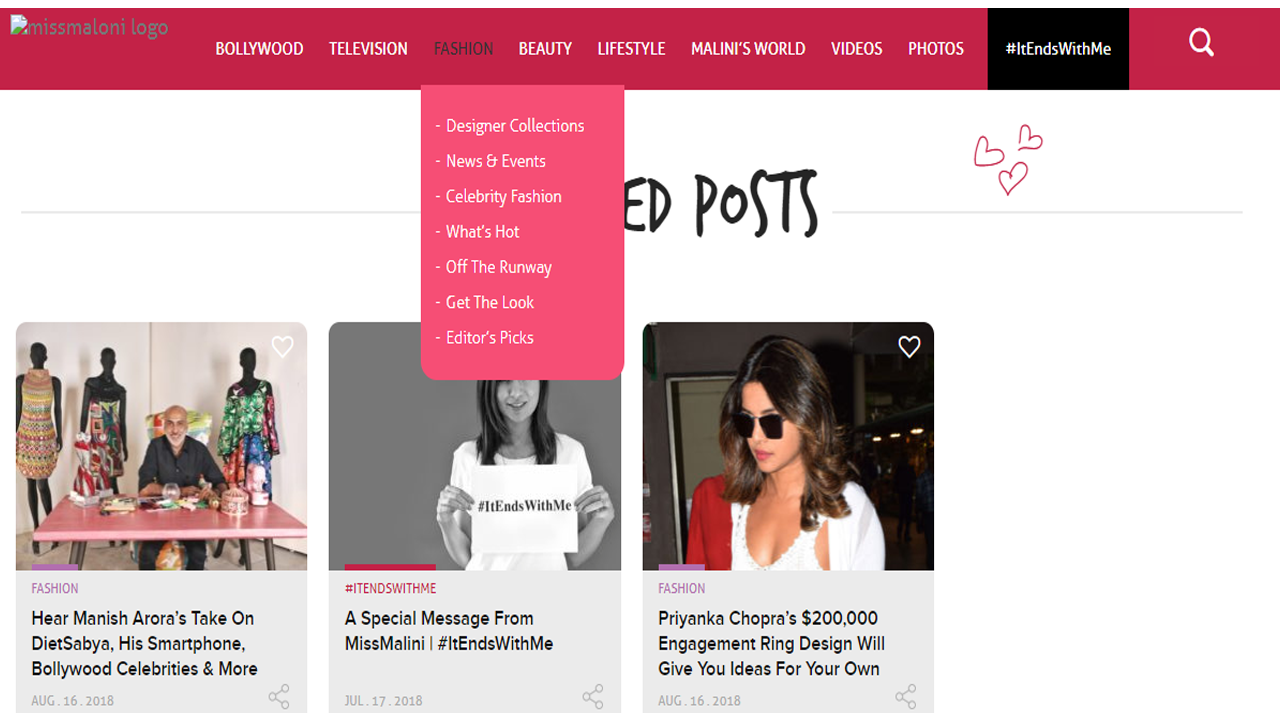Share the Manish Arora article
Image resolution: width=1280 pixels, height=720 pixels.
pyautogui.click(x=279, y=697)
